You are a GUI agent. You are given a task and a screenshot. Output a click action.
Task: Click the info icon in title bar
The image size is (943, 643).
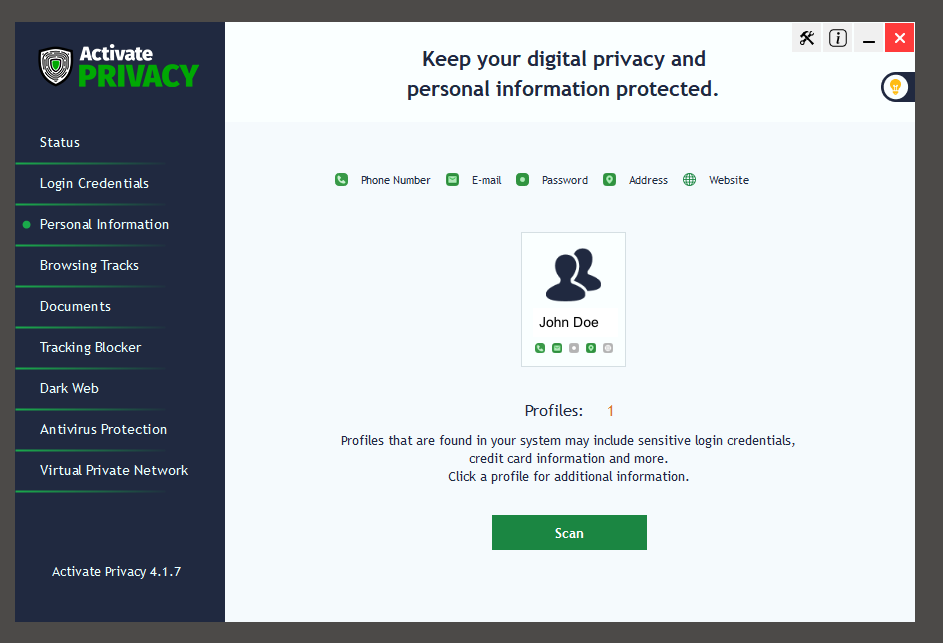tap(838, 38)
